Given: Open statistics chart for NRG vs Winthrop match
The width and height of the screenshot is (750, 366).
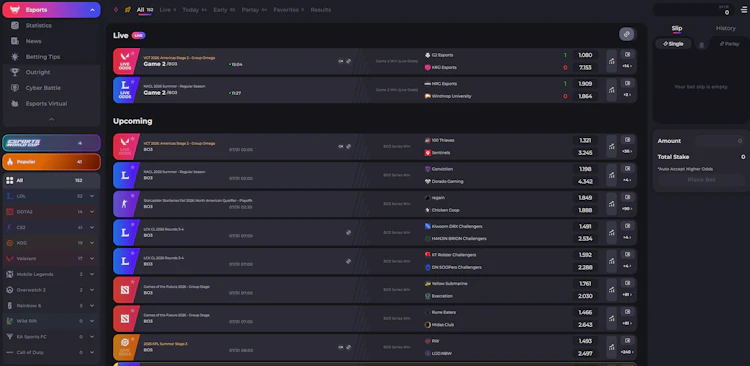Looking at the screenshot, I should pos(611,90).
